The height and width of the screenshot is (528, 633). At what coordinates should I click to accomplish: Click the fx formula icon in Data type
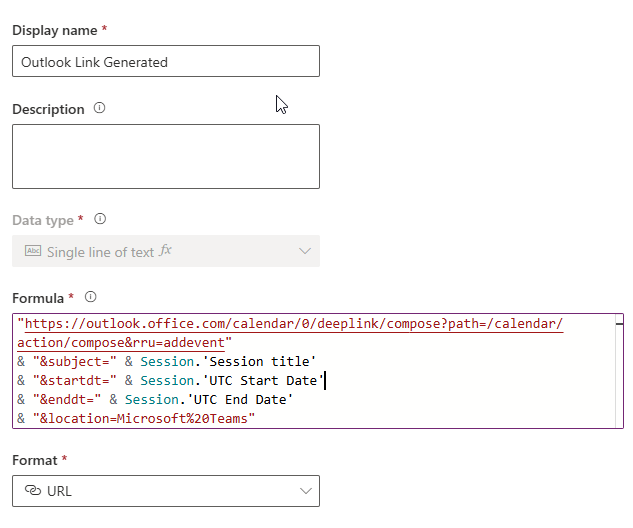[x=166, y=251]
